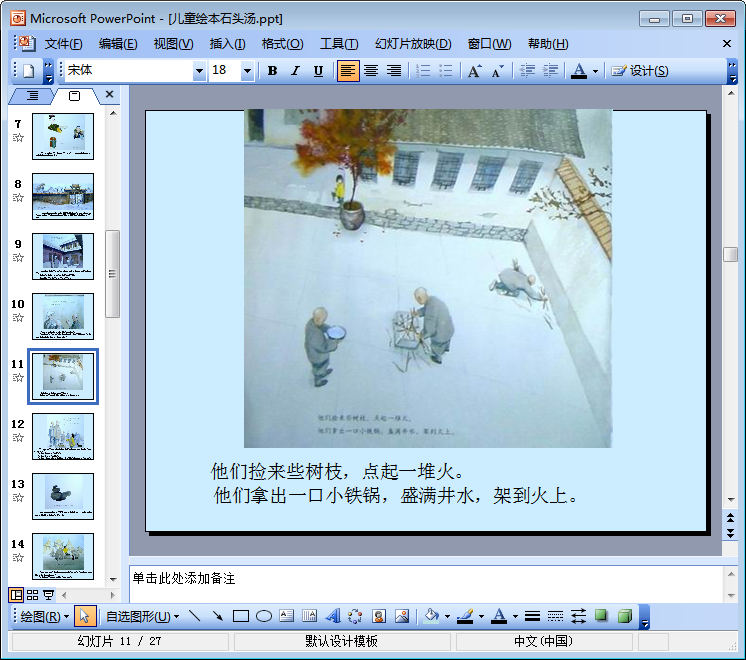Viewport: 746px width, 660px height.
Task: Toggle numbered list
Action: (x=423, y=71)
